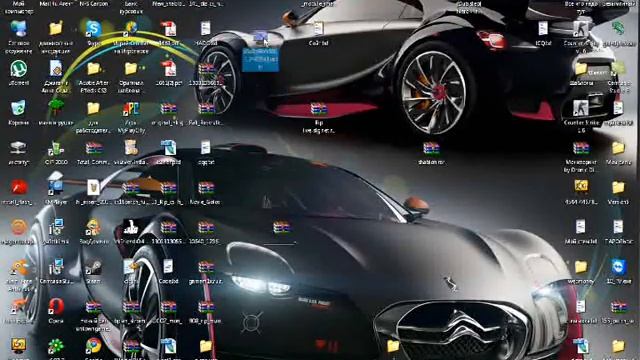Open the Skype desktop shortcut
Image resolution: width=640 pixels, height=360 pixels.
coord(93,29)
